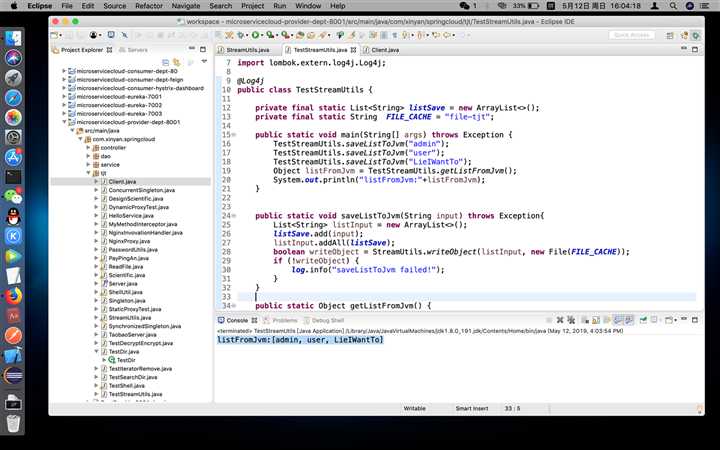
Task: Click the Debug bug icon in toolbar
Action: pyautogui.click(x=241, y=35)
